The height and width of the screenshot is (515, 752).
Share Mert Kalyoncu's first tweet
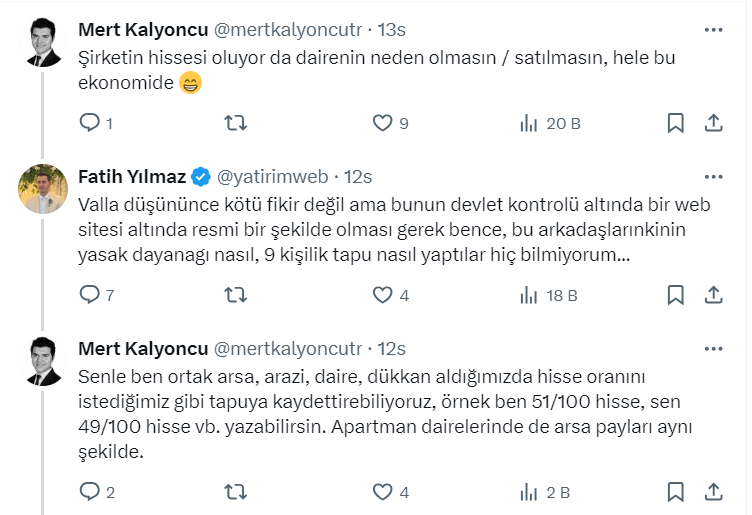pyautogui.click(x=714, y=123)
